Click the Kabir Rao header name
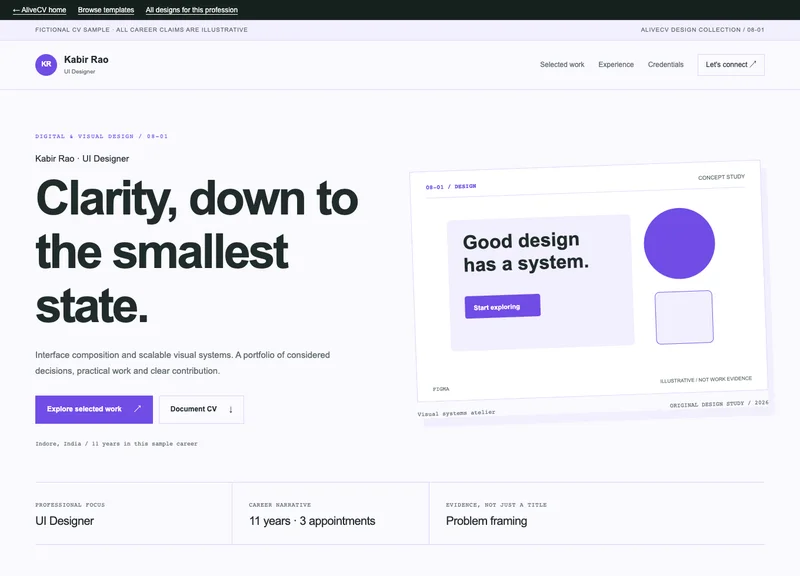Image resolution: width=800 pixels, height=576 pixels. 86,60
